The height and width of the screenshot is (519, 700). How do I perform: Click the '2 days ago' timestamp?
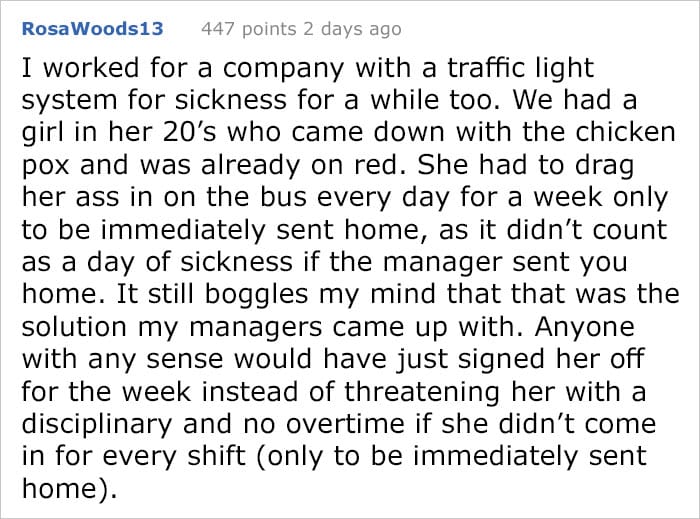352,29
